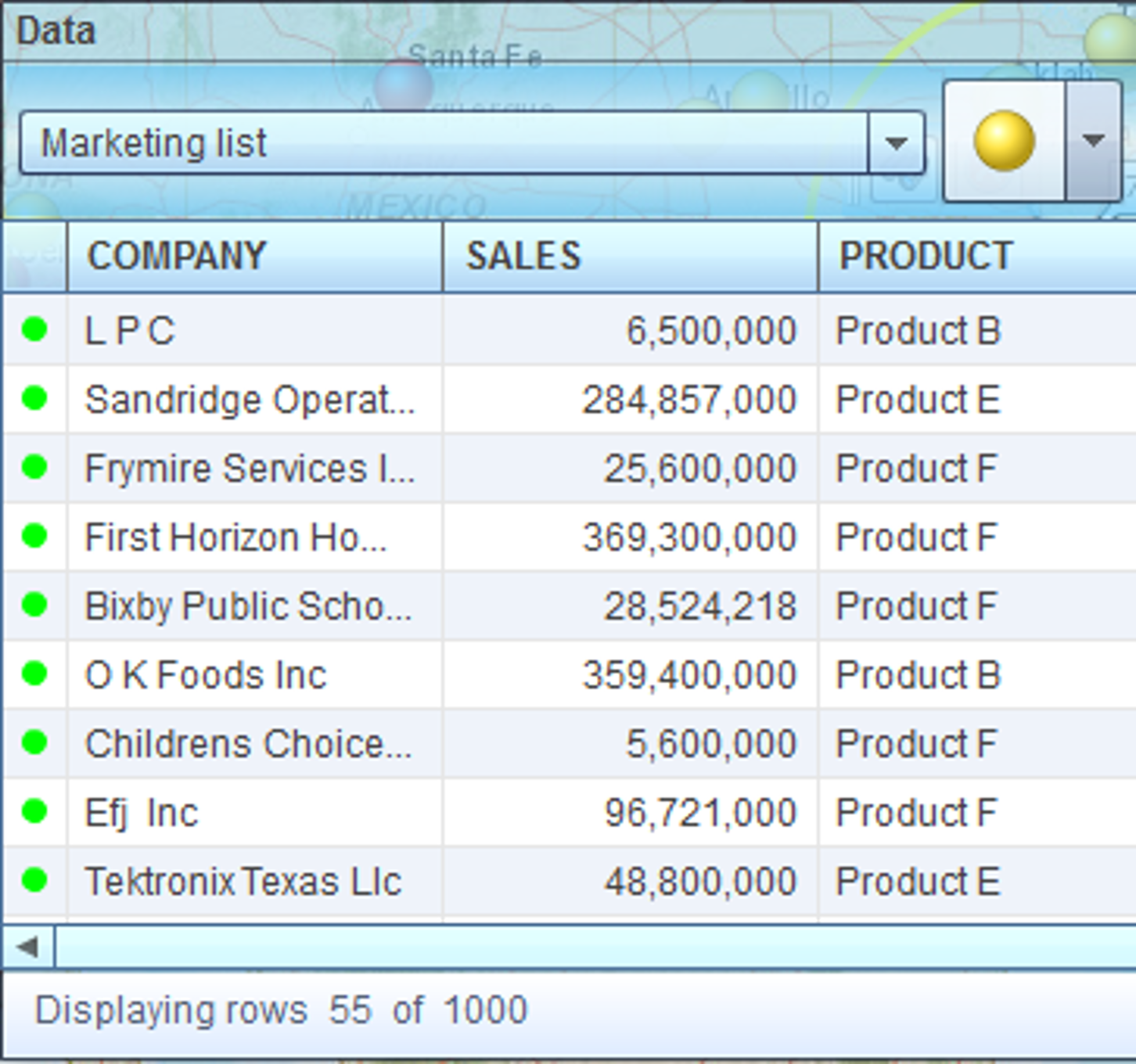Open the Marketing list dropdown
The height and width of the screenshot is (1064, 1136).
(x=472, y=143)
